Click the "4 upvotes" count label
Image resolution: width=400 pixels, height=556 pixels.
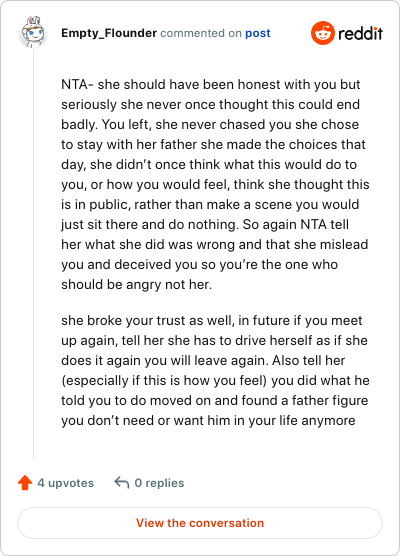66,483
